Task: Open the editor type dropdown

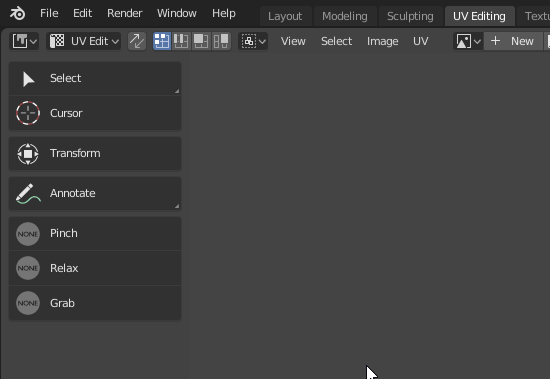Action: (x=24, y=41)
